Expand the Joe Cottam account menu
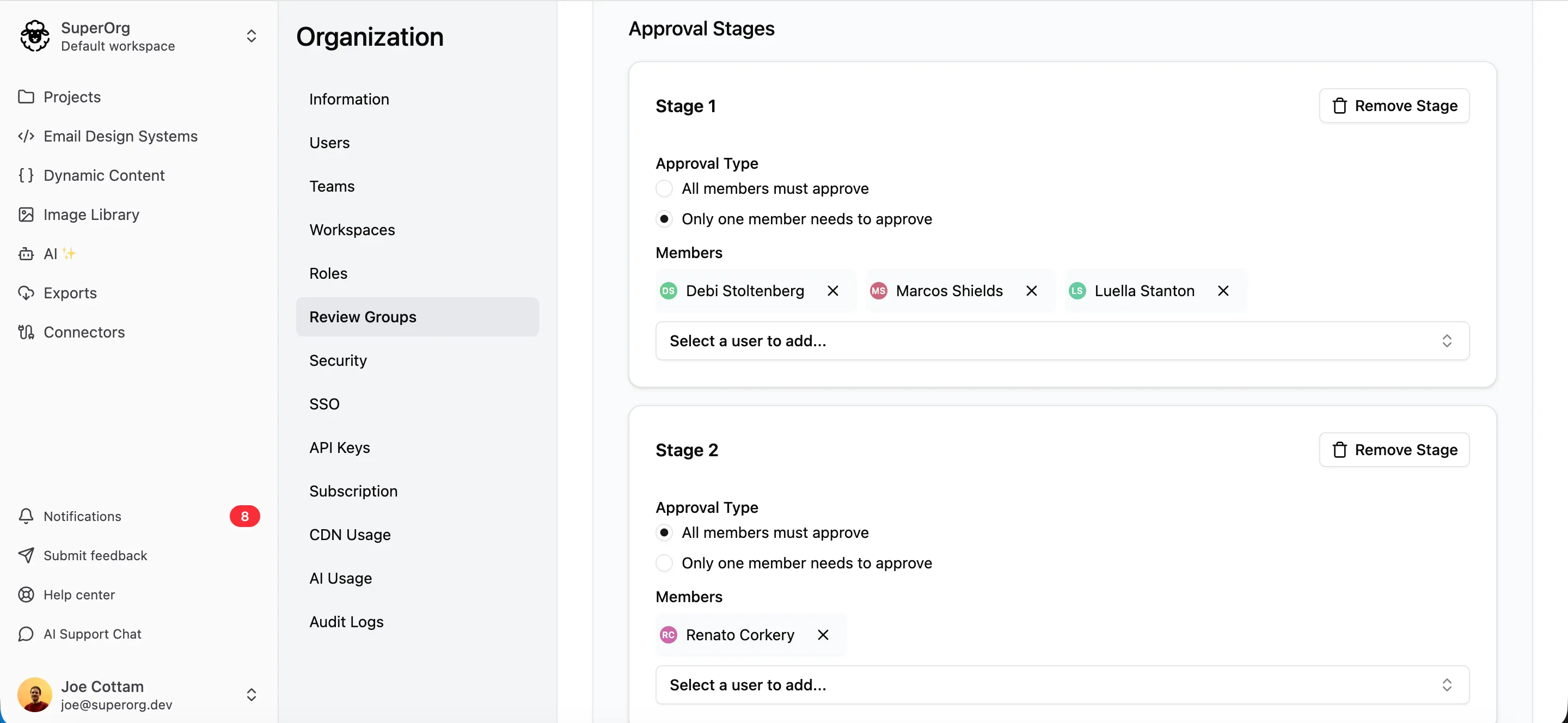Image resolution: width=1568 pixels, height=723 pixels. pos(252,694)
